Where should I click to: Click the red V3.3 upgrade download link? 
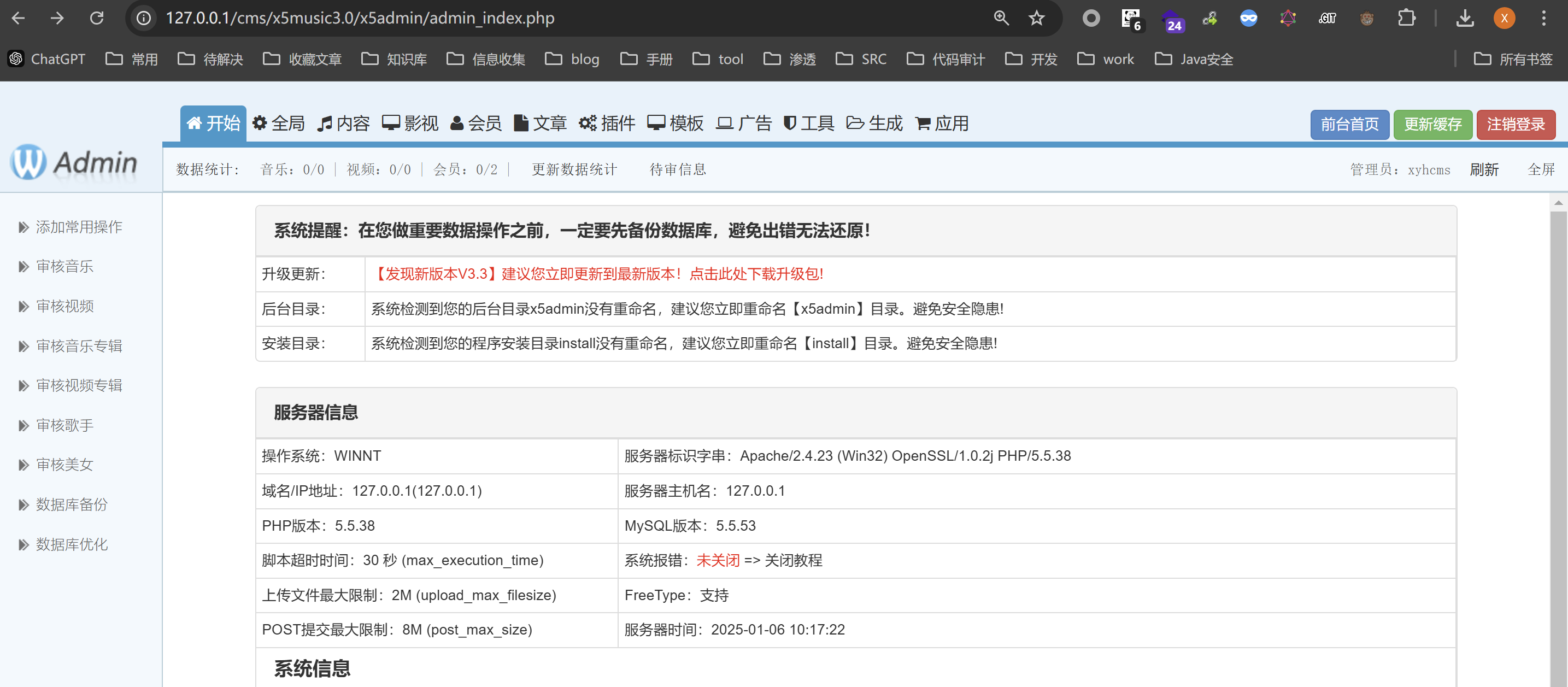(x=597, y=274)
